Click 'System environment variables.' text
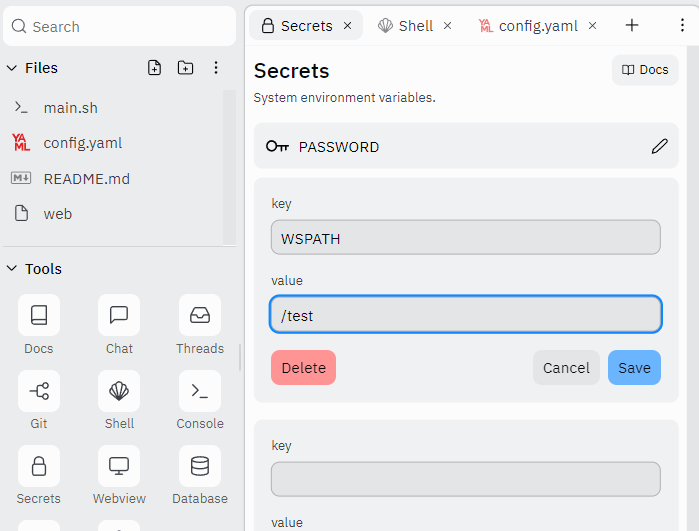The width and height of the screenshot is (699, 531). coord(344,97)
